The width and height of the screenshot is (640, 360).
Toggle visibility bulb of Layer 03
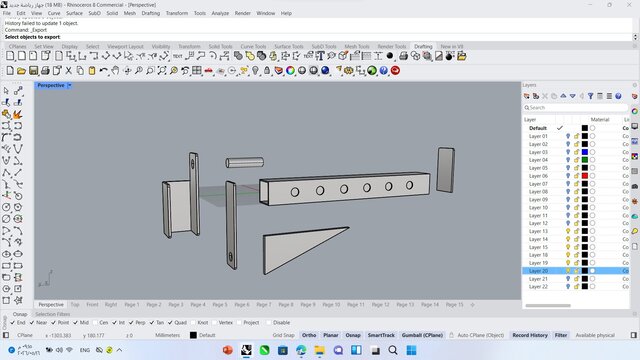pos(568,152)
